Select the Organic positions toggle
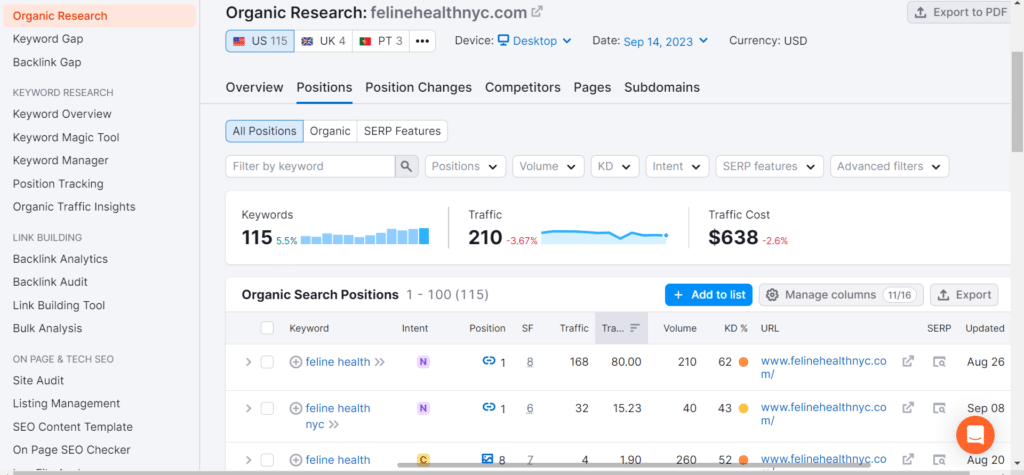1024x475 pixels. point(330,131)
